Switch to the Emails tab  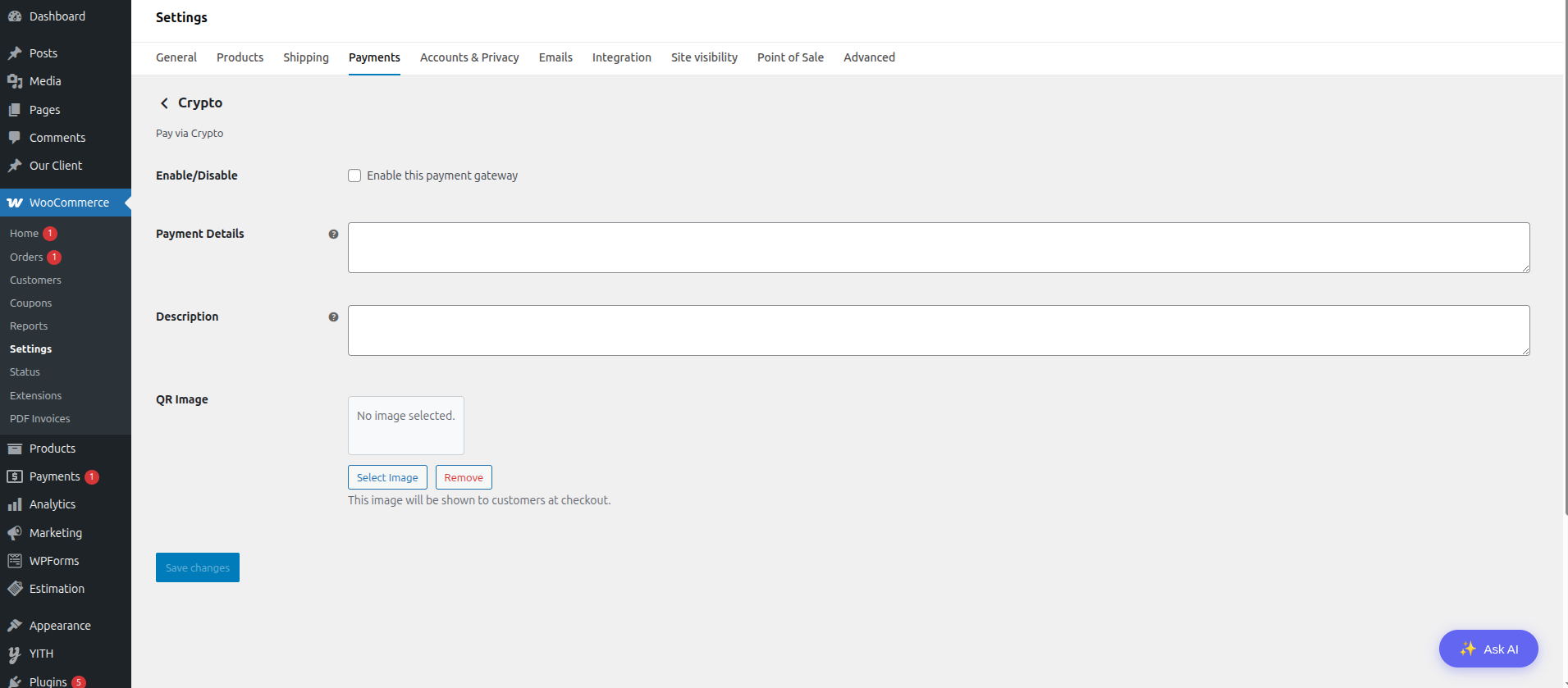(x=555, y=57)
